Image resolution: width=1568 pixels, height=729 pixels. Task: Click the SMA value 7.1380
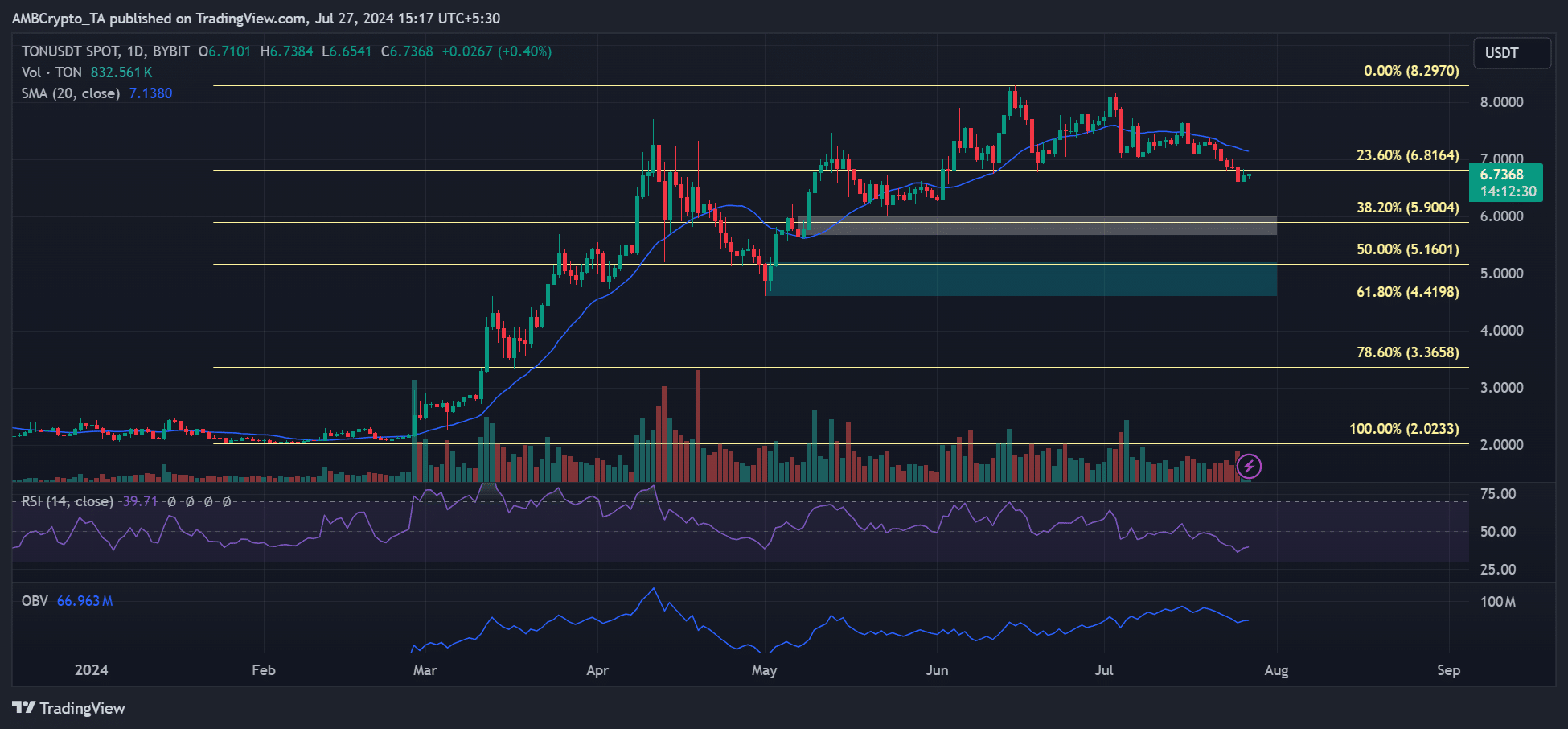pyautogui.click(x=151, y=93)
